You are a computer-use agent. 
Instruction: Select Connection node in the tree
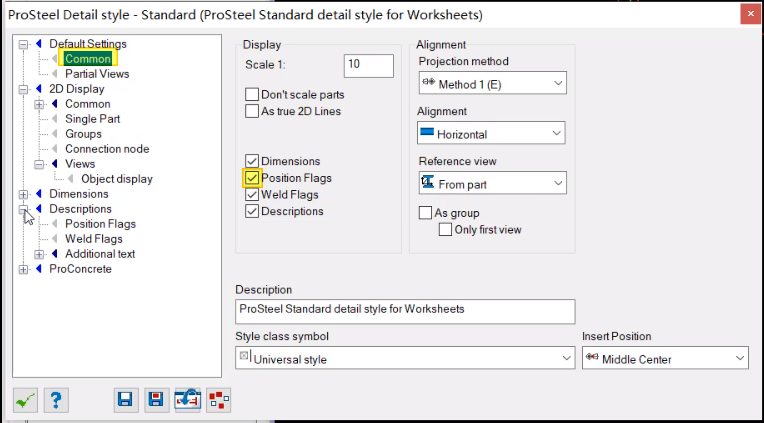tap(107, 149)
